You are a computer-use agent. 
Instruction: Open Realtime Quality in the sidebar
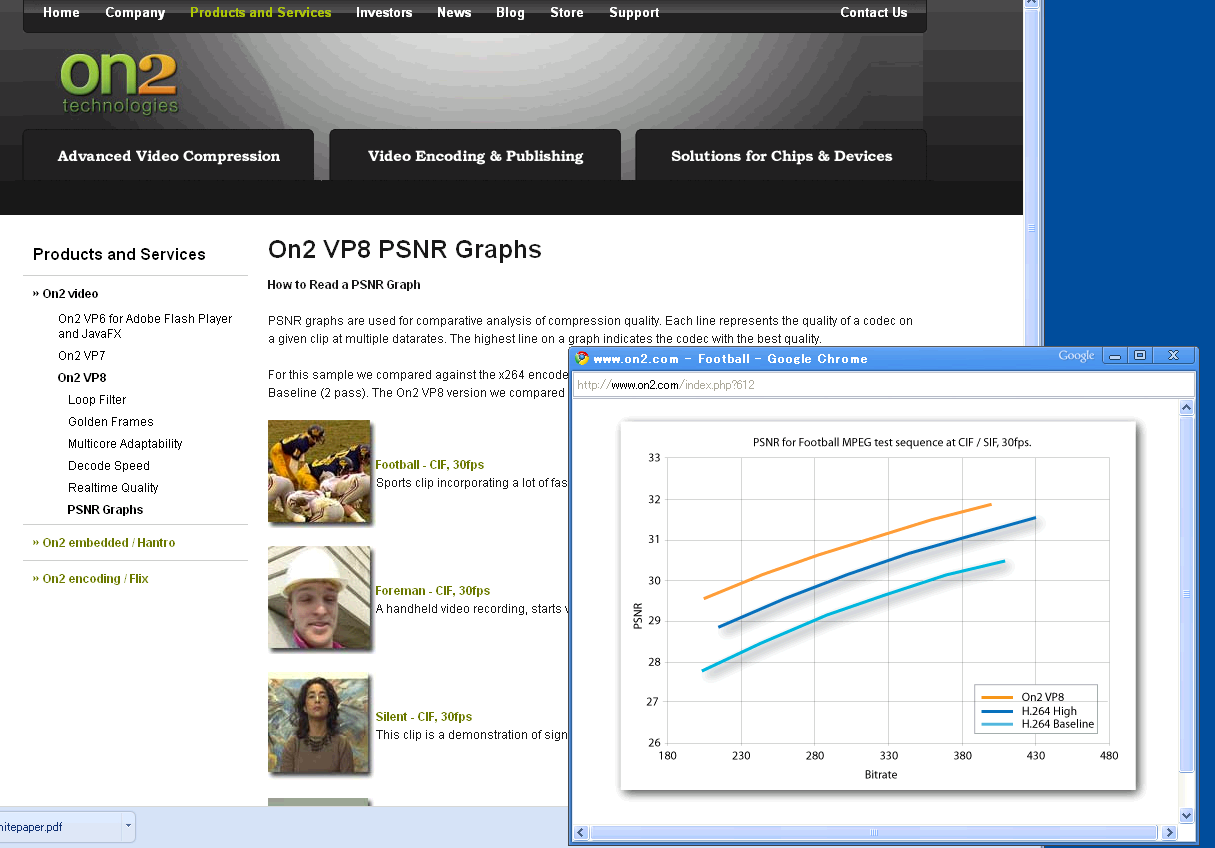tap(113, 488)
